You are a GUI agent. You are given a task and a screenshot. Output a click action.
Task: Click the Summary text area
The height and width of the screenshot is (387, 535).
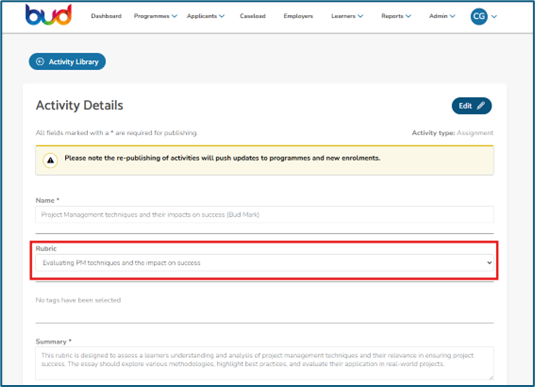264,363
